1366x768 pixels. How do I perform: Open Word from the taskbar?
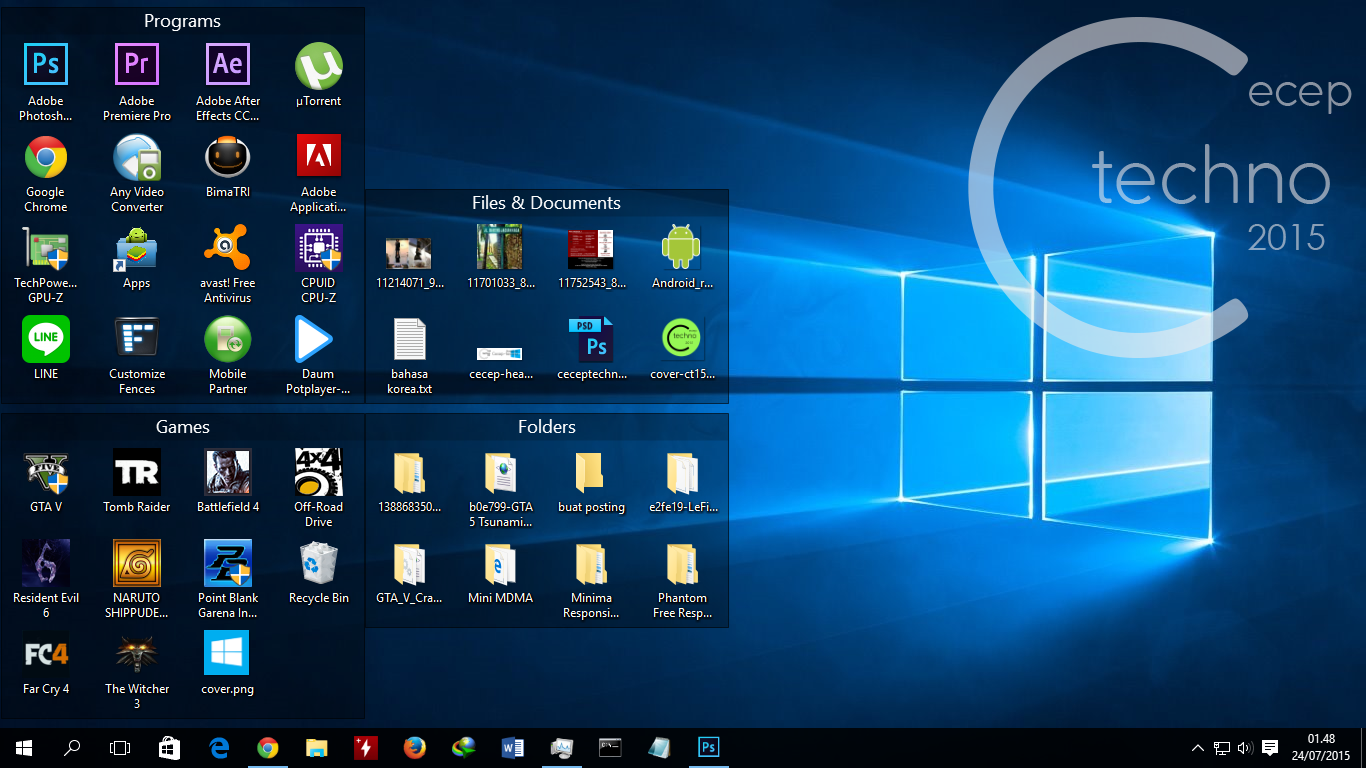coord(512,748)
